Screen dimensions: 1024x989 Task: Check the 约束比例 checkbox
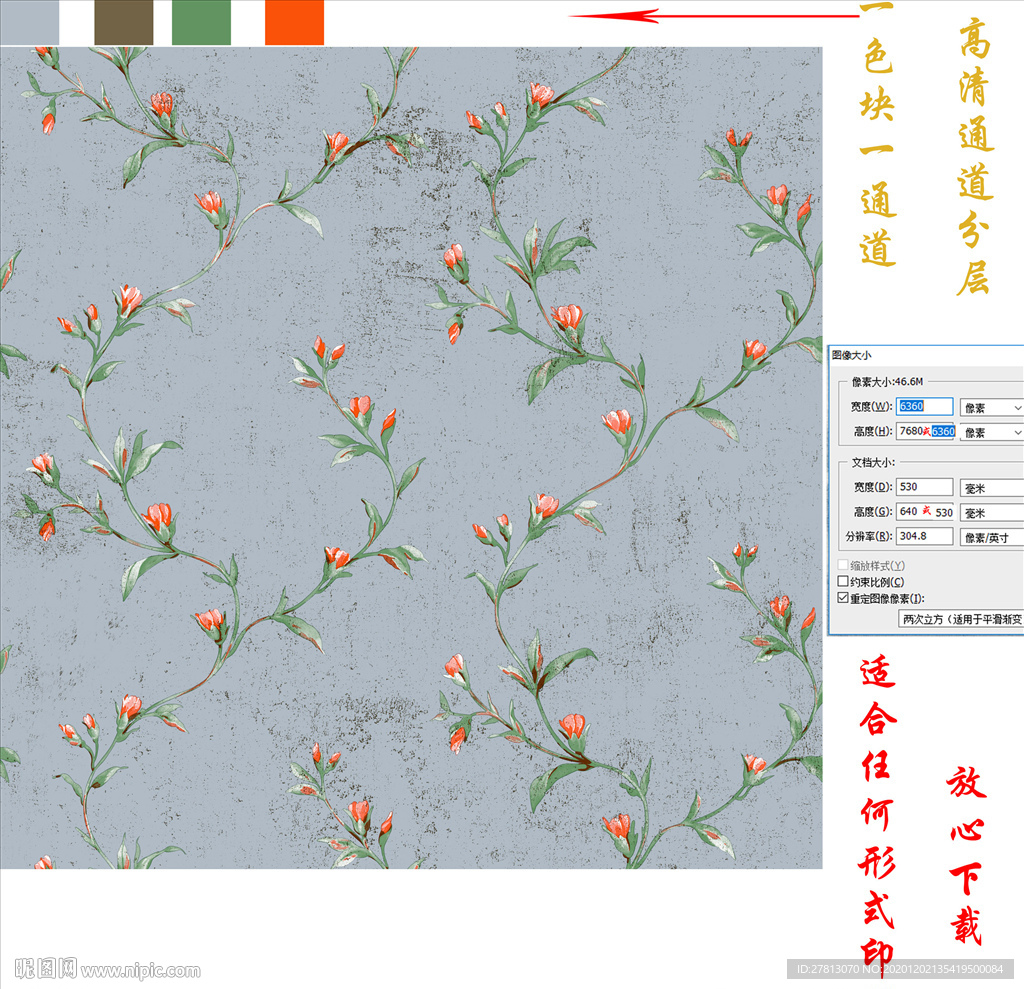(842, 582)
